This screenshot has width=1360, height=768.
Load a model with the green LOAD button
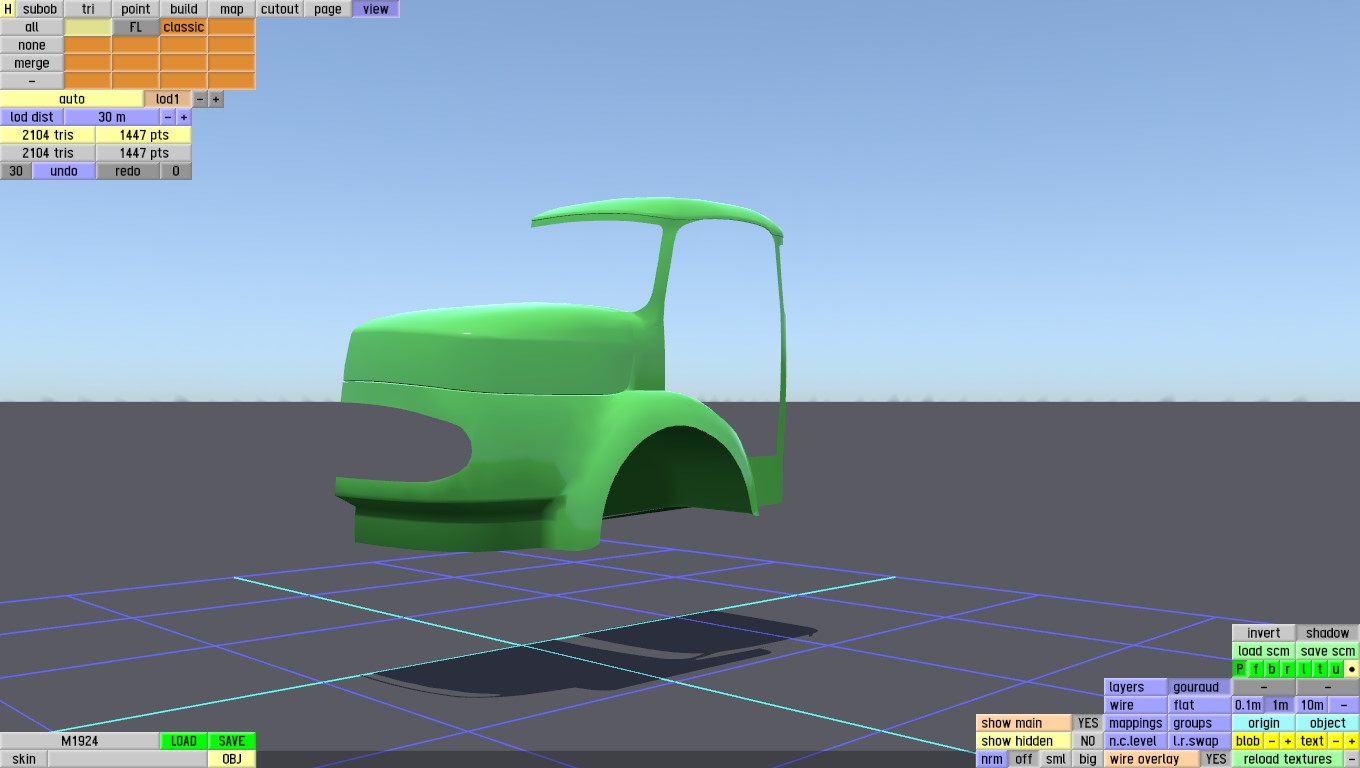[x=184, y=741]
